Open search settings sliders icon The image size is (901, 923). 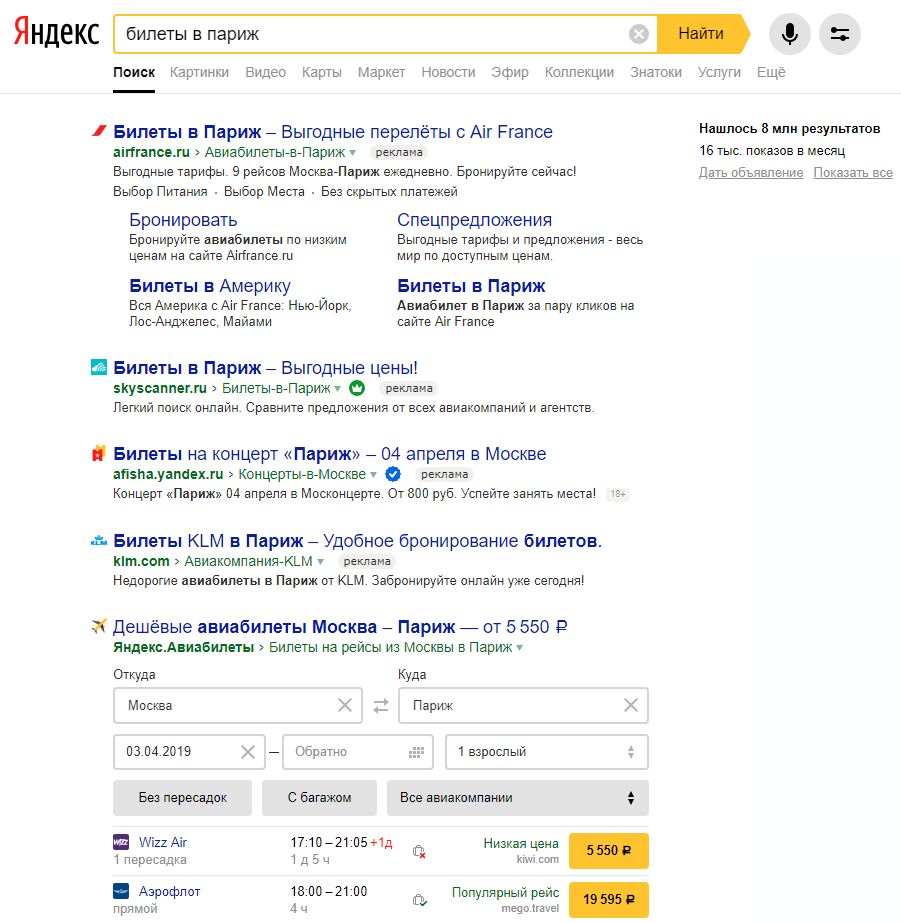840,34
